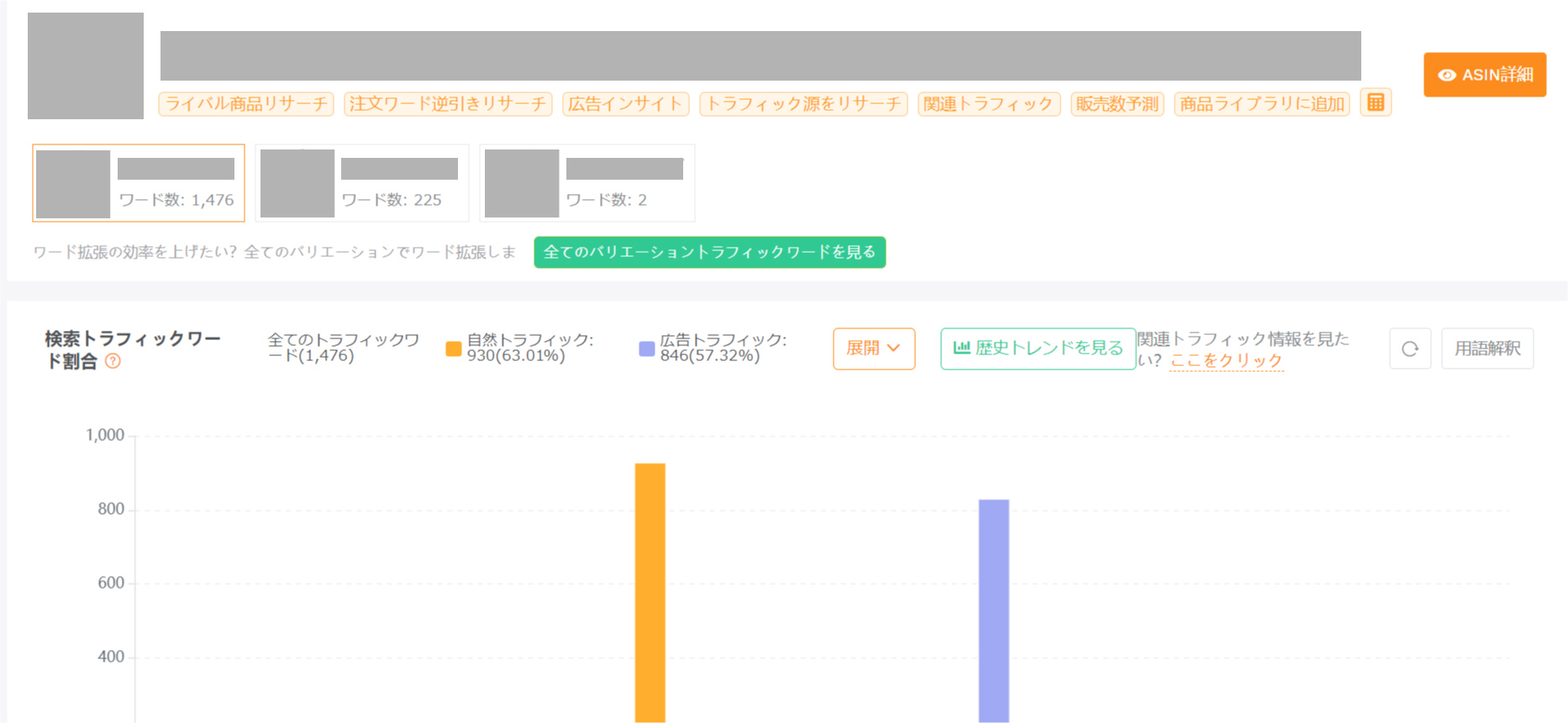Click the calculator icon beside 商品ライブラリに追加

(x=1376, y=102)
